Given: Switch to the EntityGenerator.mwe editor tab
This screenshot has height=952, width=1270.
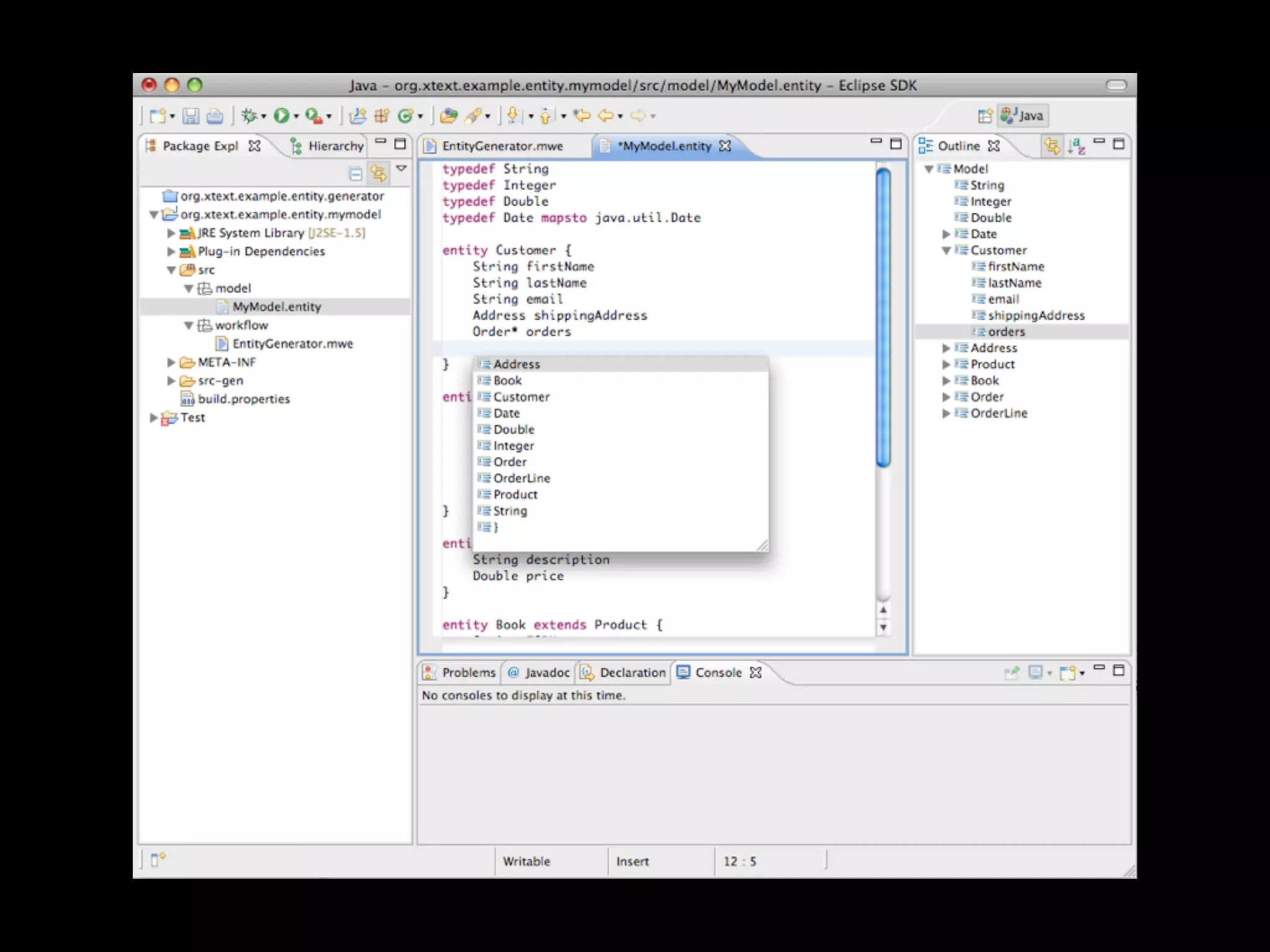Looking at the screenshot, I should [501, 146].
